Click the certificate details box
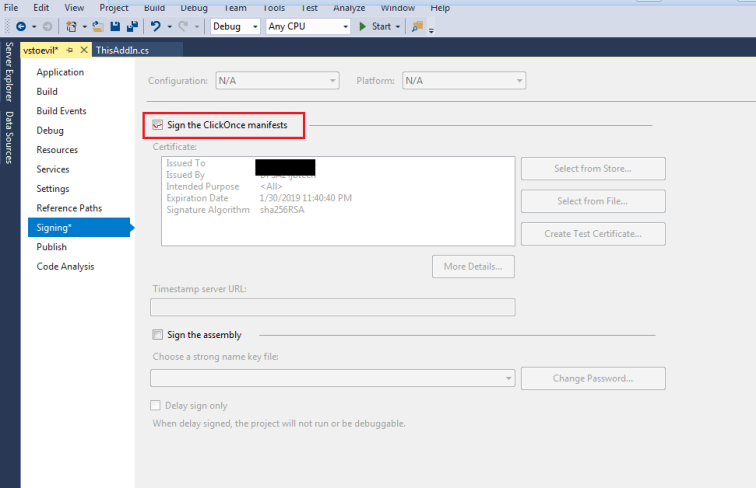Image resolution: width=756 pixels, height=488 pixels. tap(338, 201)
